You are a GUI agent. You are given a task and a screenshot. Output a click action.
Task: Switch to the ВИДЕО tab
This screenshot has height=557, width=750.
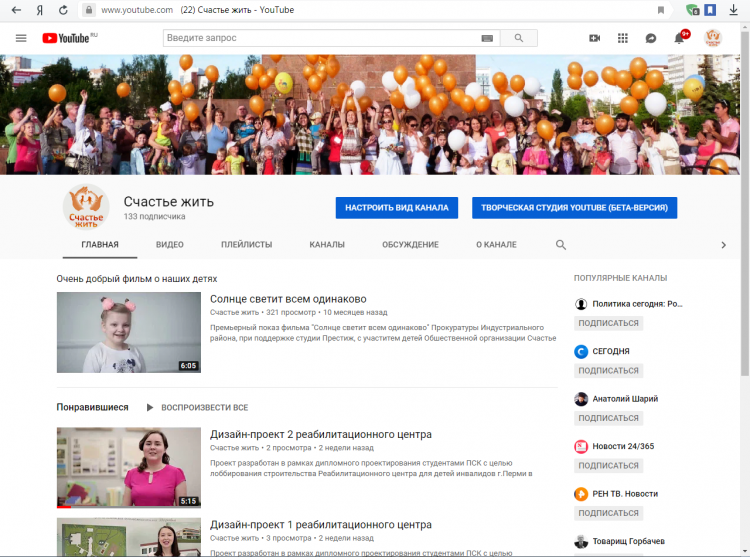(x=170, y=244)
